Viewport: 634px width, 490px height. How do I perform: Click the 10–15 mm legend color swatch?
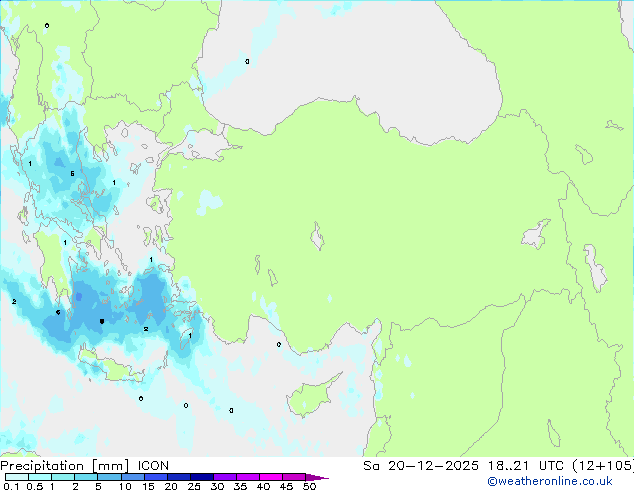132,477
